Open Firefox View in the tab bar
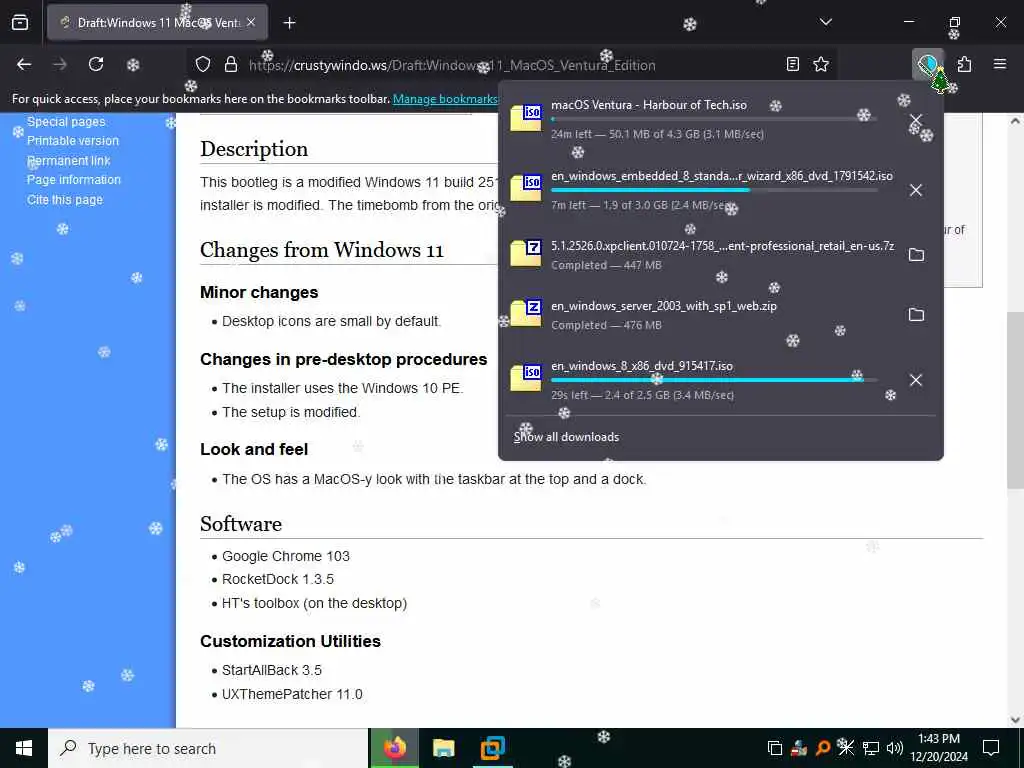This screenshot has height=768, width=1024. (x=20, y=23)
